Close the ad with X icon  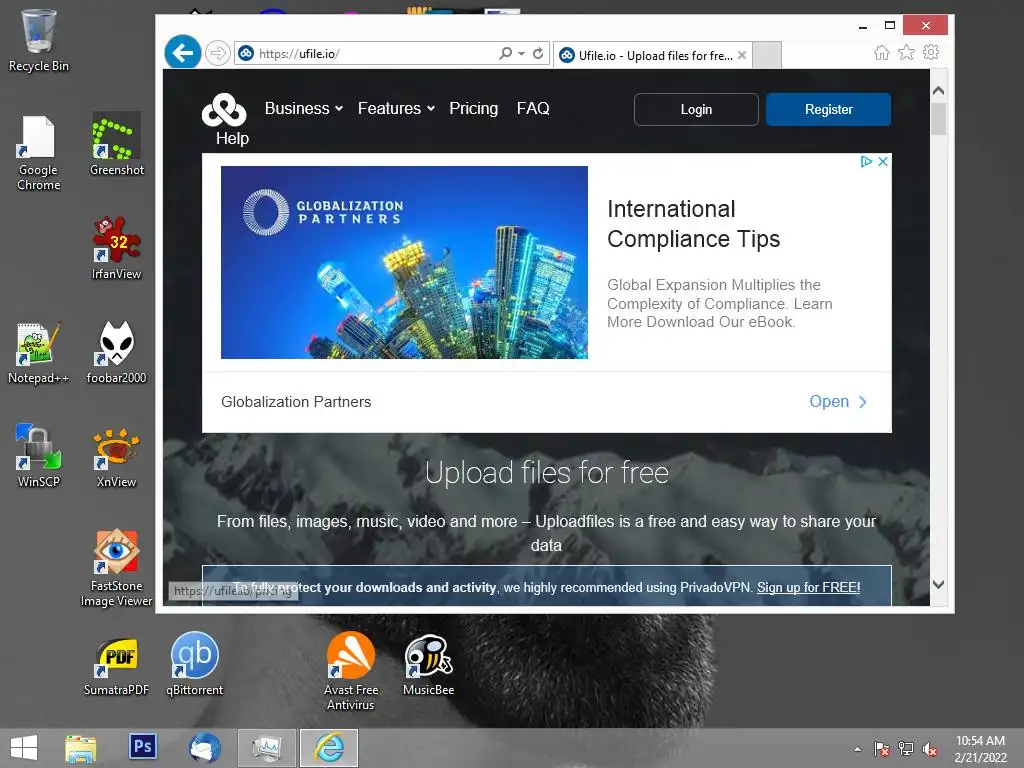883,161
